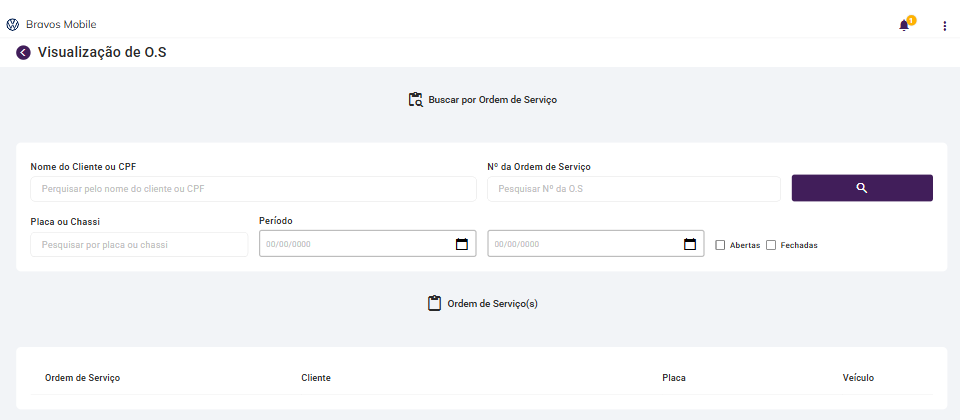Click the search clipboard icon
The image size is (960, 420).
click(416, 100)
